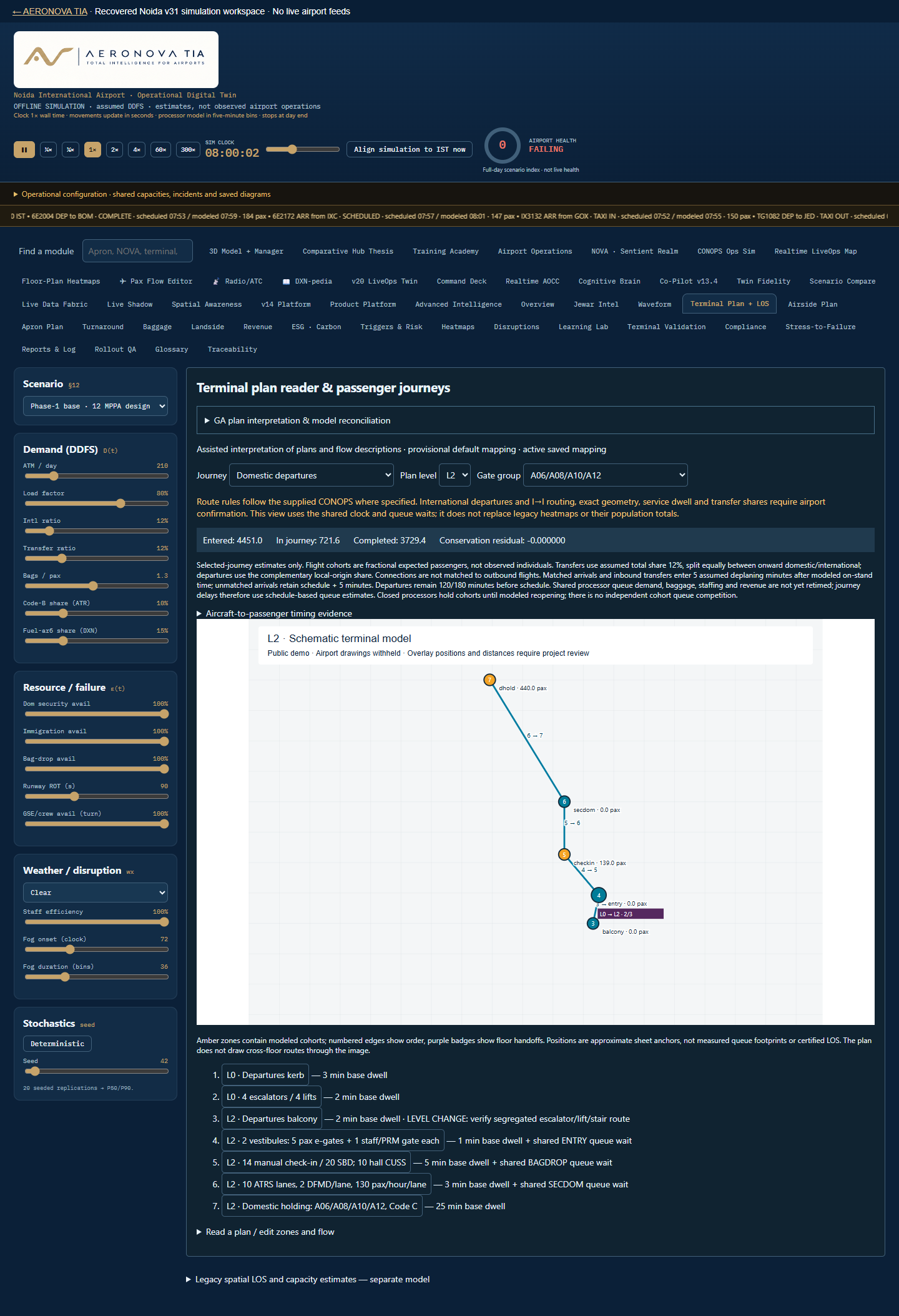Open the Journey dropdown
This screenshot has width=899, height=1316.
pos(312,475)
